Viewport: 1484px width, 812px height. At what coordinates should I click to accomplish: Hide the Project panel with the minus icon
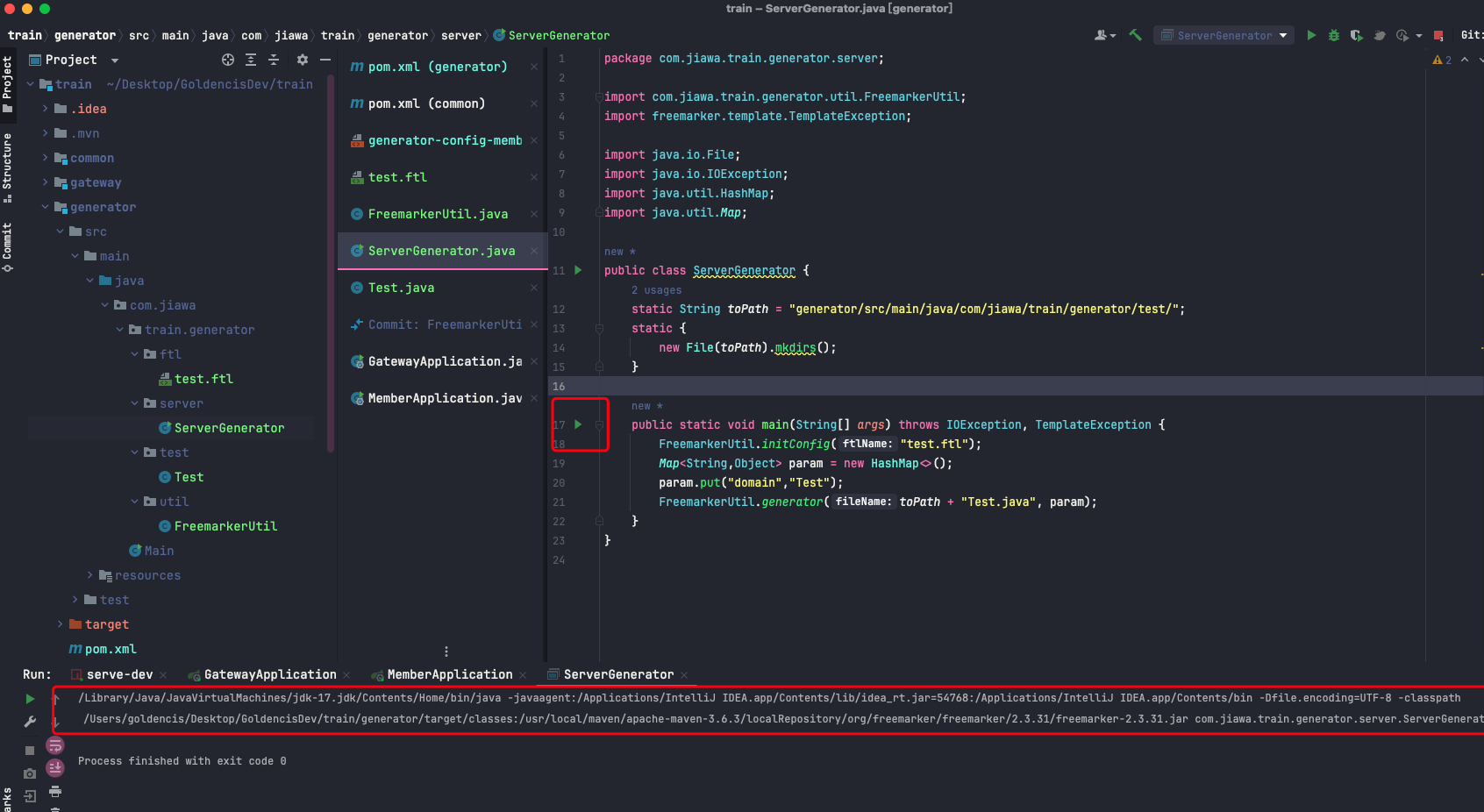(x=325, y=60)
